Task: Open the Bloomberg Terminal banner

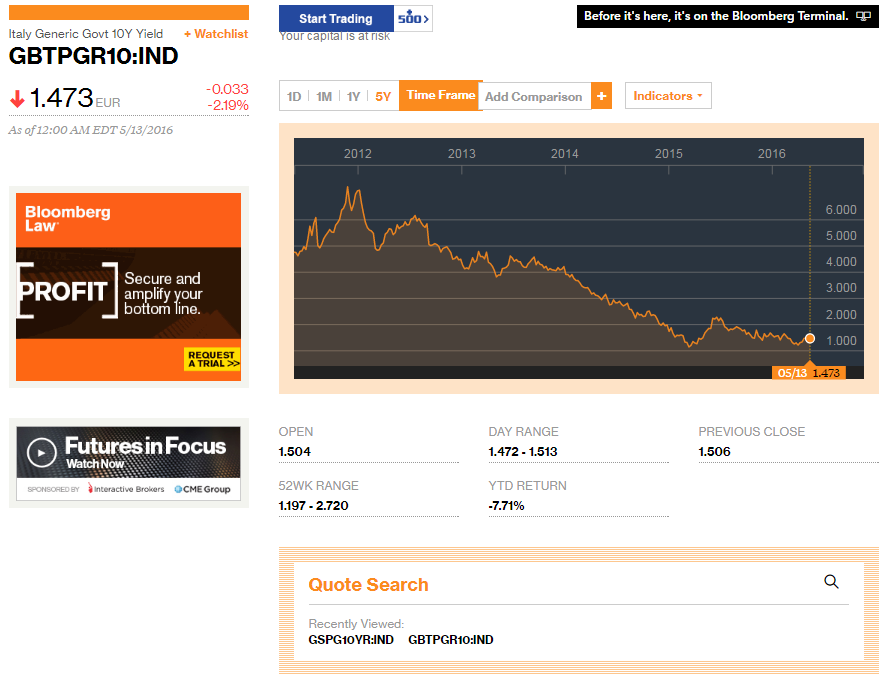Action: [727, 16]
